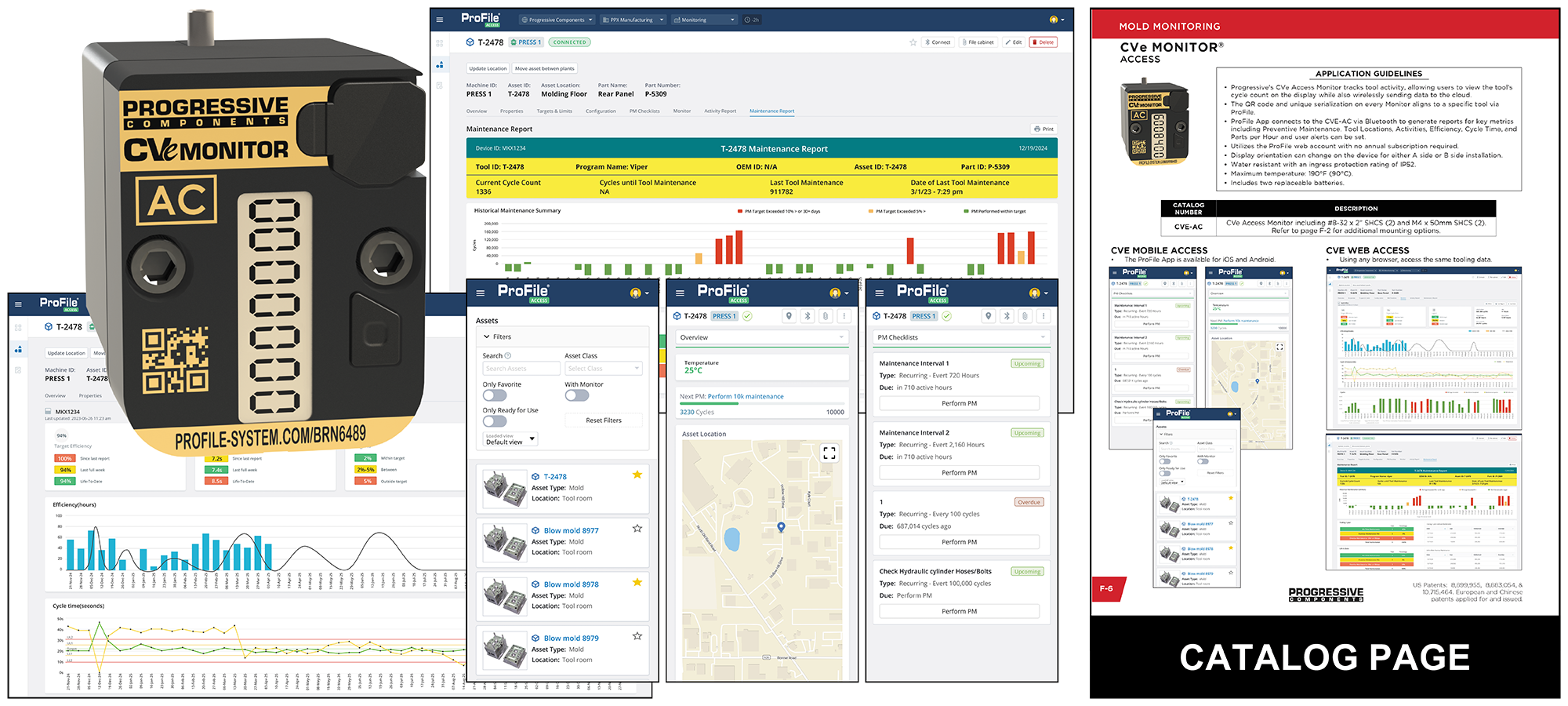The image size is (1568, 706).
Task: Click the user avatar in PM Checklists panel
Action: (x=1035, y=293)
